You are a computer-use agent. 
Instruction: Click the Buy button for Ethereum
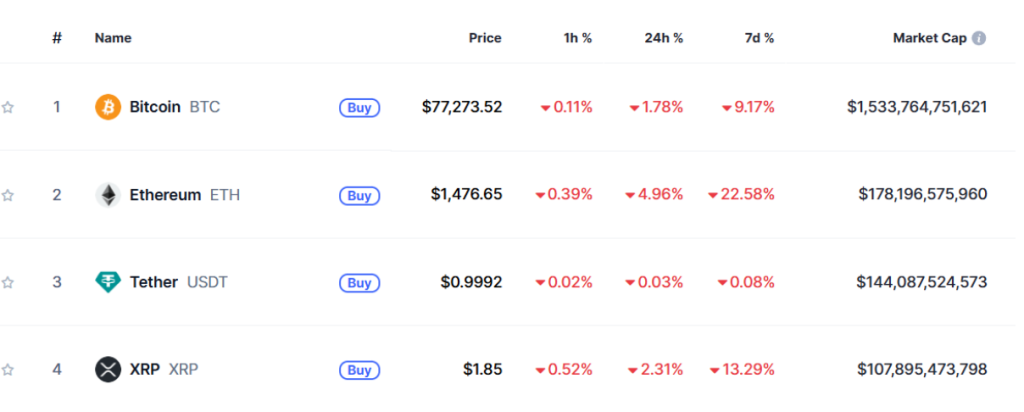[359, 195]
